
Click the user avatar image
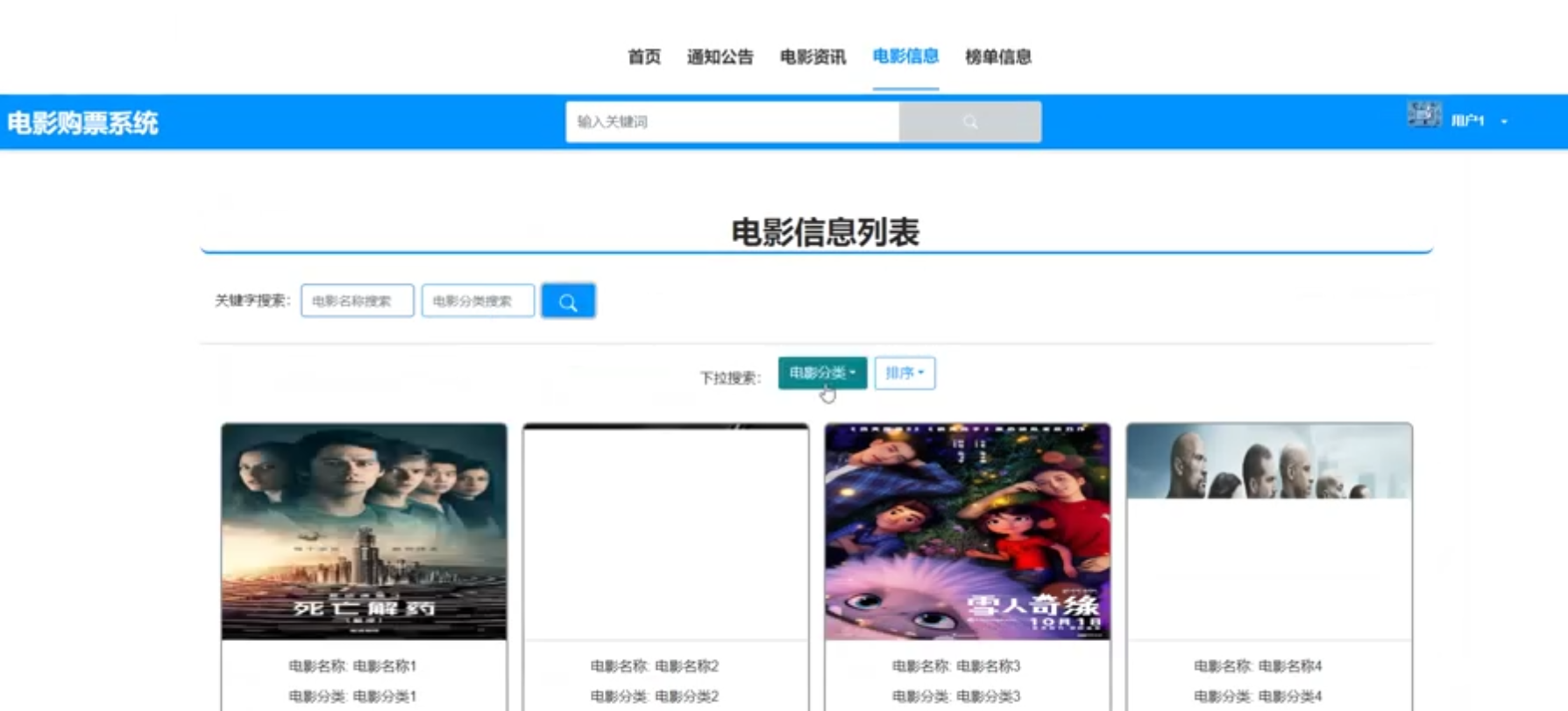[x=1424, y=115]
